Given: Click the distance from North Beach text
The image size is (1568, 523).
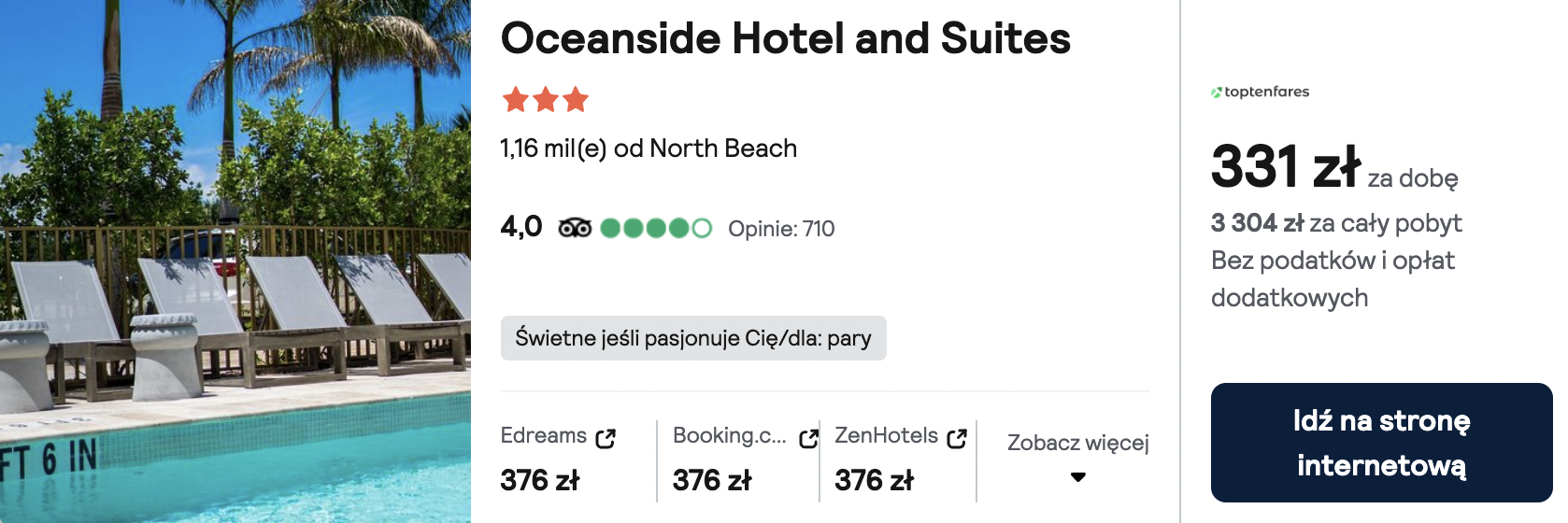Looking at the screenshot, I should pyautogui.click(x=649, y=148).
